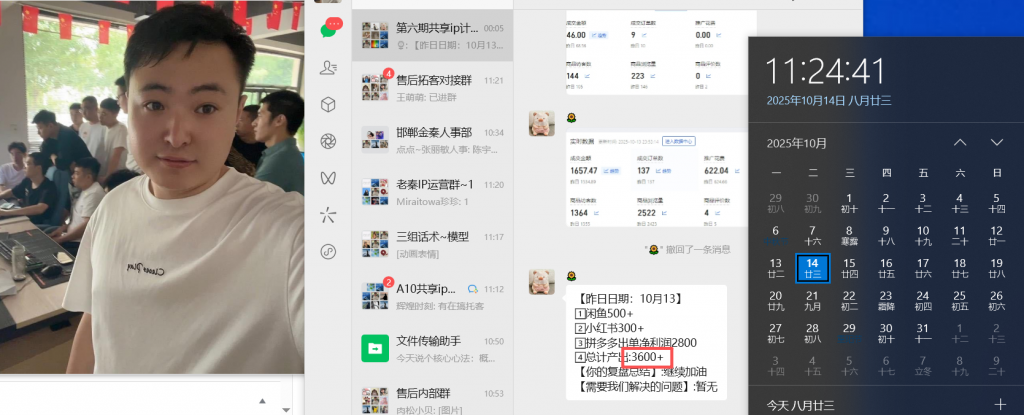1024x415 pixels.
Task: Click the group avatar of 老秦IP运营群~1
Action: pos(375,191)
